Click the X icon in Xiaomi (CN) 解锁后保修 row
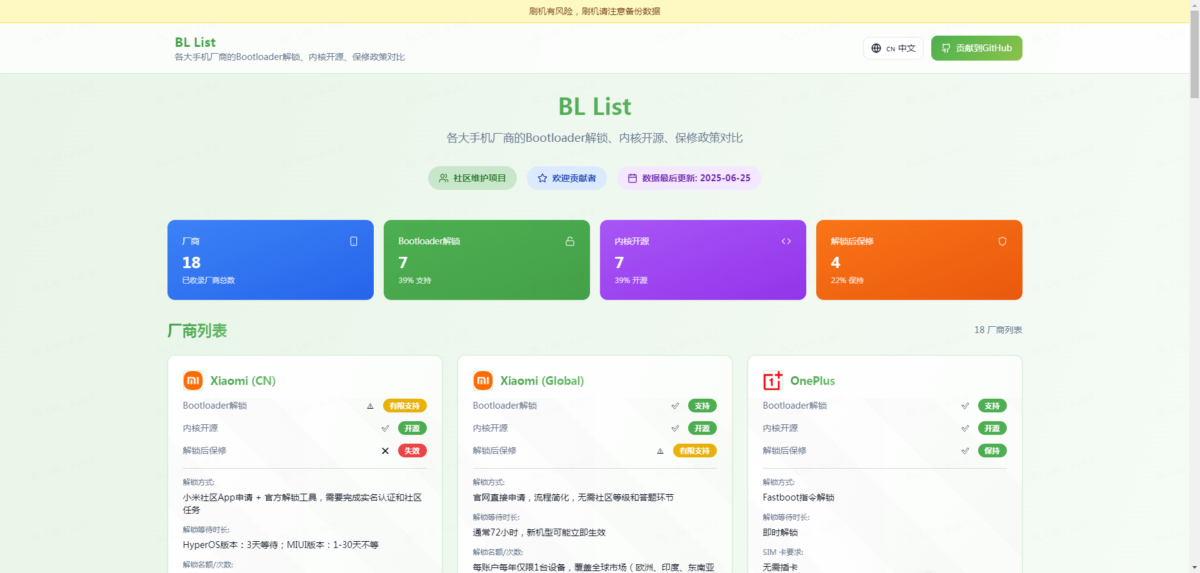Screen dimensions: 1200x573 385,451
